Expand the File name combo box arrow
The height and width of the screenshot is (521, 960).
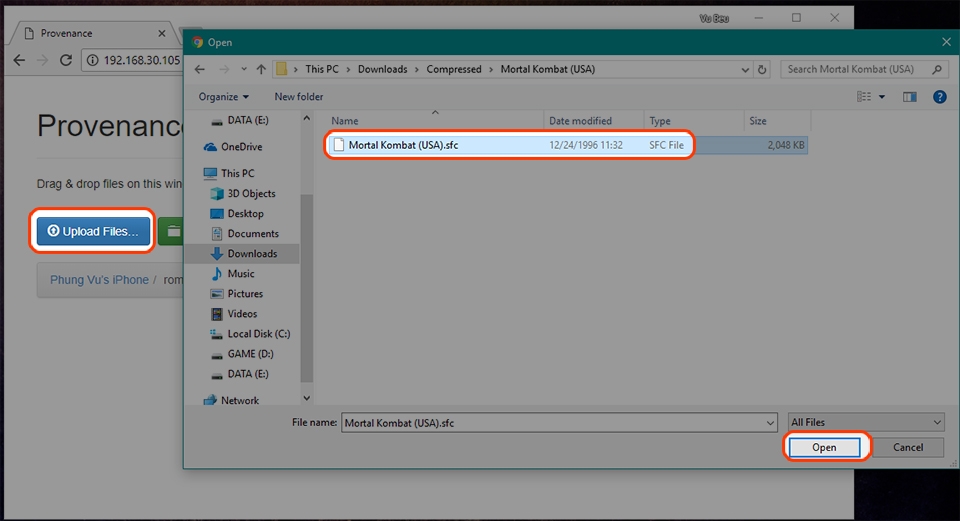click(x=770, y=423)
